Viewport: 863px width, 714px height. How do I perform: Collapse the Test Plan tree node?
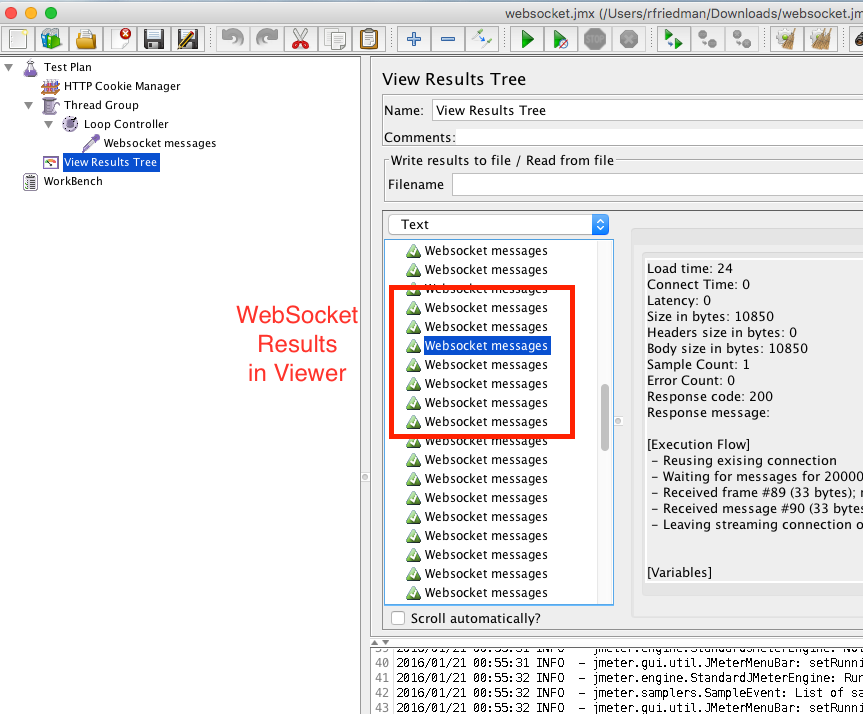10,68
